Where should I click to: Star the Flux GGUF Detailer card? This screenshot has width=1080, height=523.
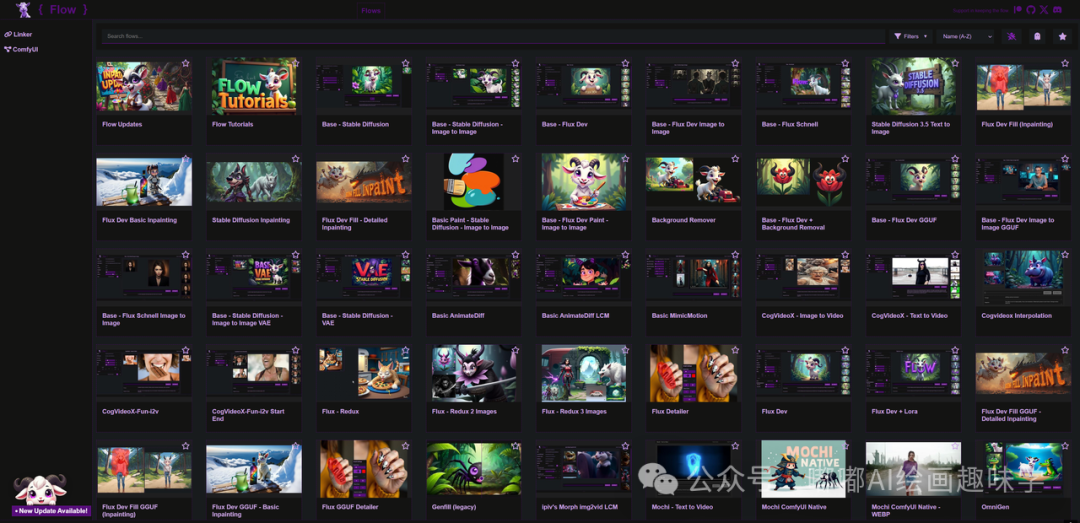click(406, 446)
